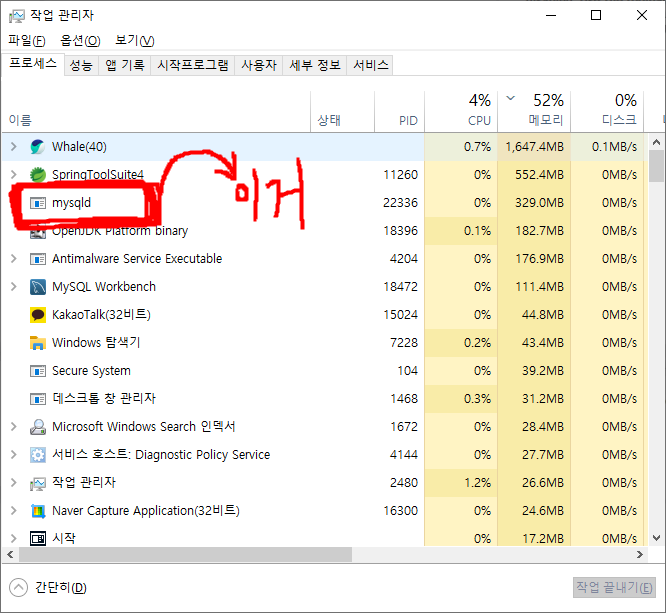Click SpringToolSuite4 memory 552.4MB
The image size is (666, 613).
pyautogui.click(x=539, y=175)
